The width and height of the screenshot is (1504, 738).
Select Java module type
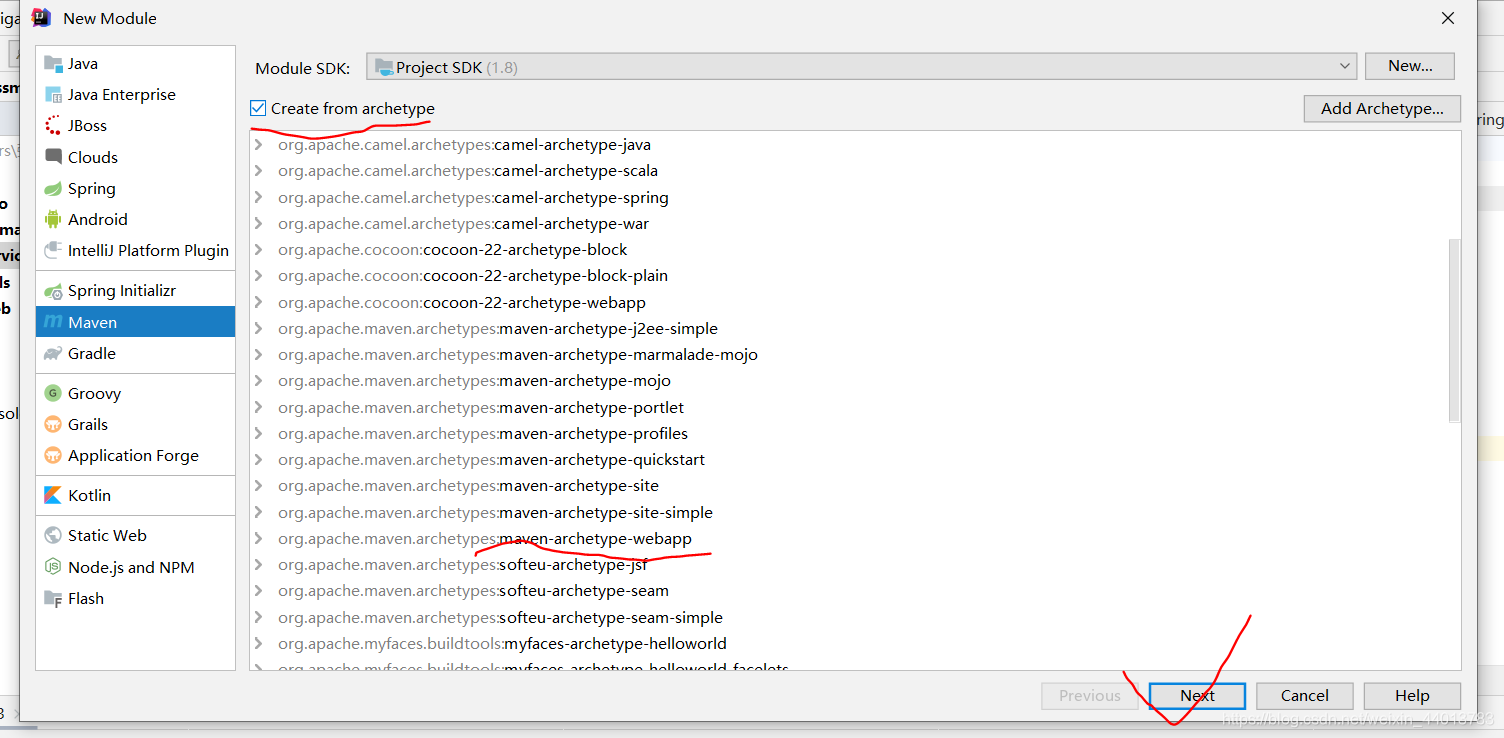coord(136,63)
